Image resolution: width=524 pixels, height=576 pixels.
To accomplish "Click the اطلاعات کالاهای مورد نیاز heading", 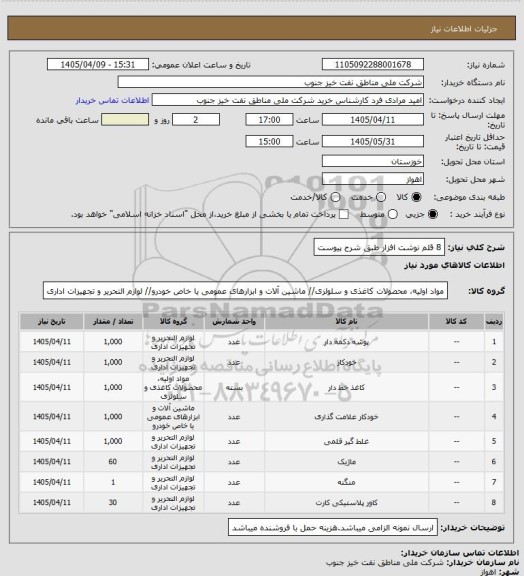I will pos(454,265).
